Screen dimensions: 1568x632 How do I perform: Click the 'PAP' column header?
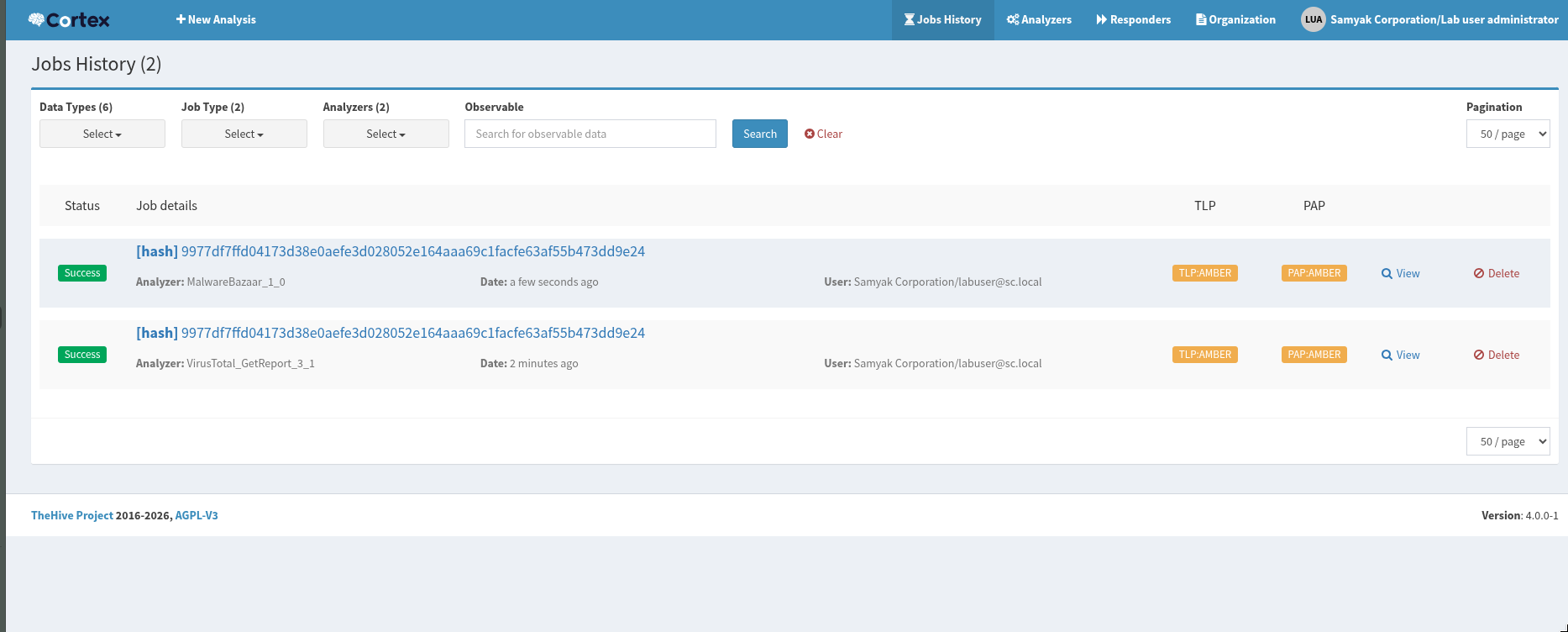click(x=1314, y=206)
